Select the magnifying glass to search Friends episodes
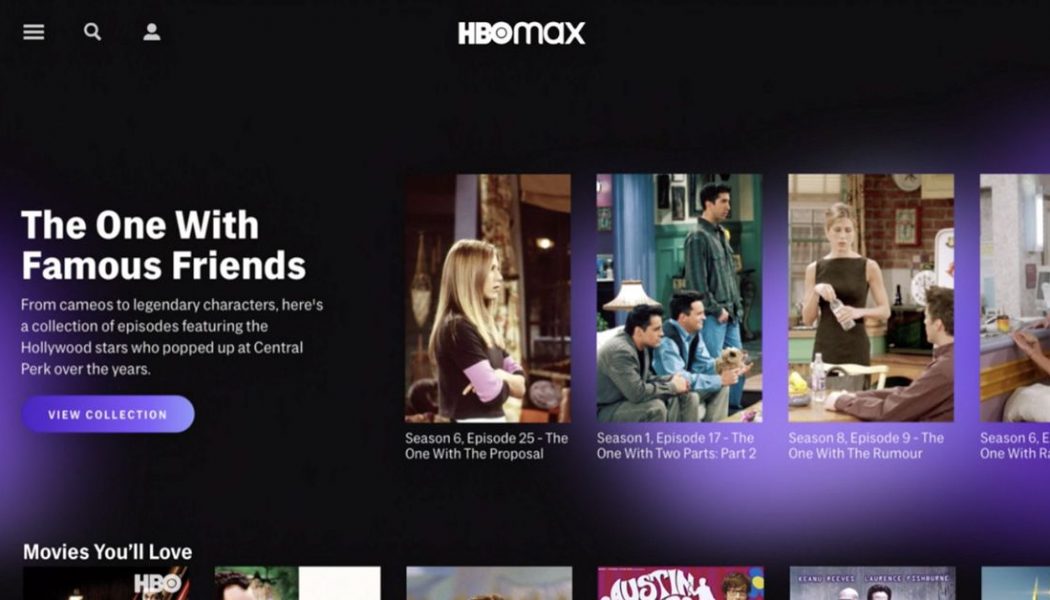 (x=92, y=32)
